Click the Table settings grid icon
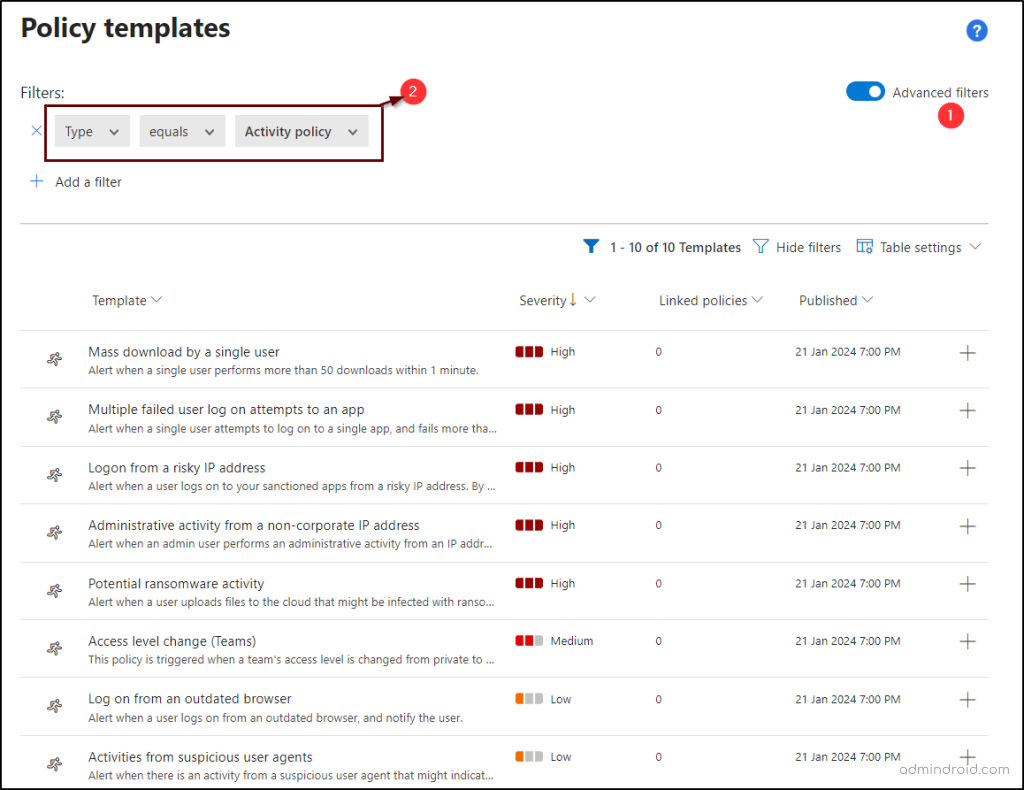The image size is (1024, 790). [x=864, y=247]
